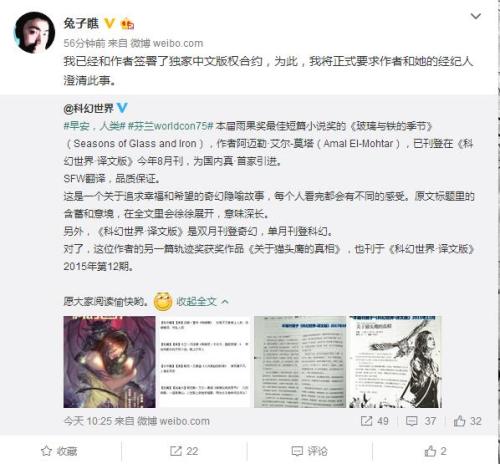Open the owl illustration thumbnail
The height and width of the screenshot is (464, 500).
(x=395, y=362)
